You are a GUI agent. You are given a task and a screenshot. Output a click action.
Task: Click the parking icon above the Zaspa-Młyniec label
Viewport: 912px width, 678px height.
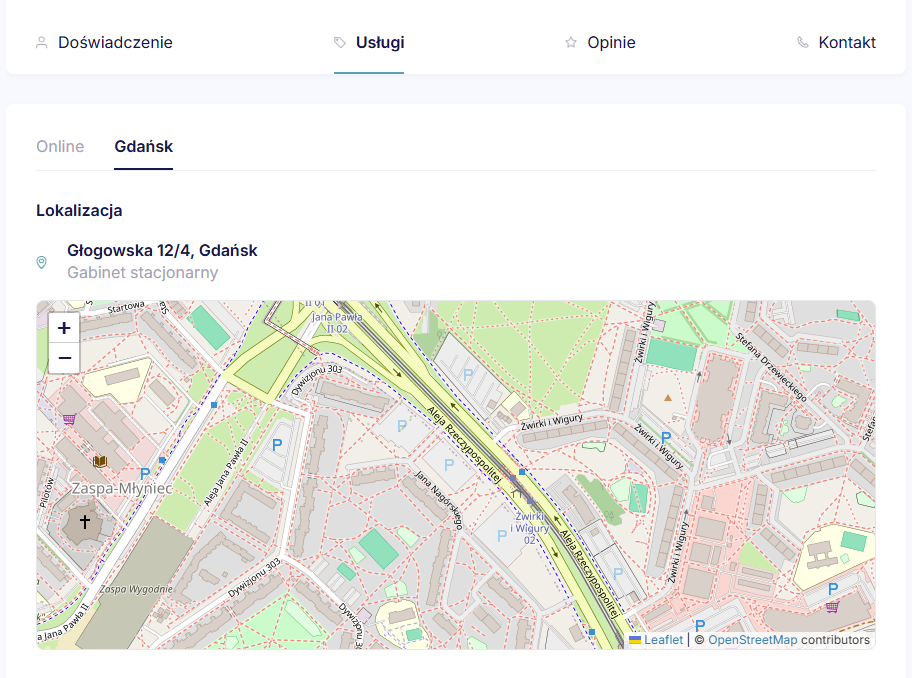[145, 474]
